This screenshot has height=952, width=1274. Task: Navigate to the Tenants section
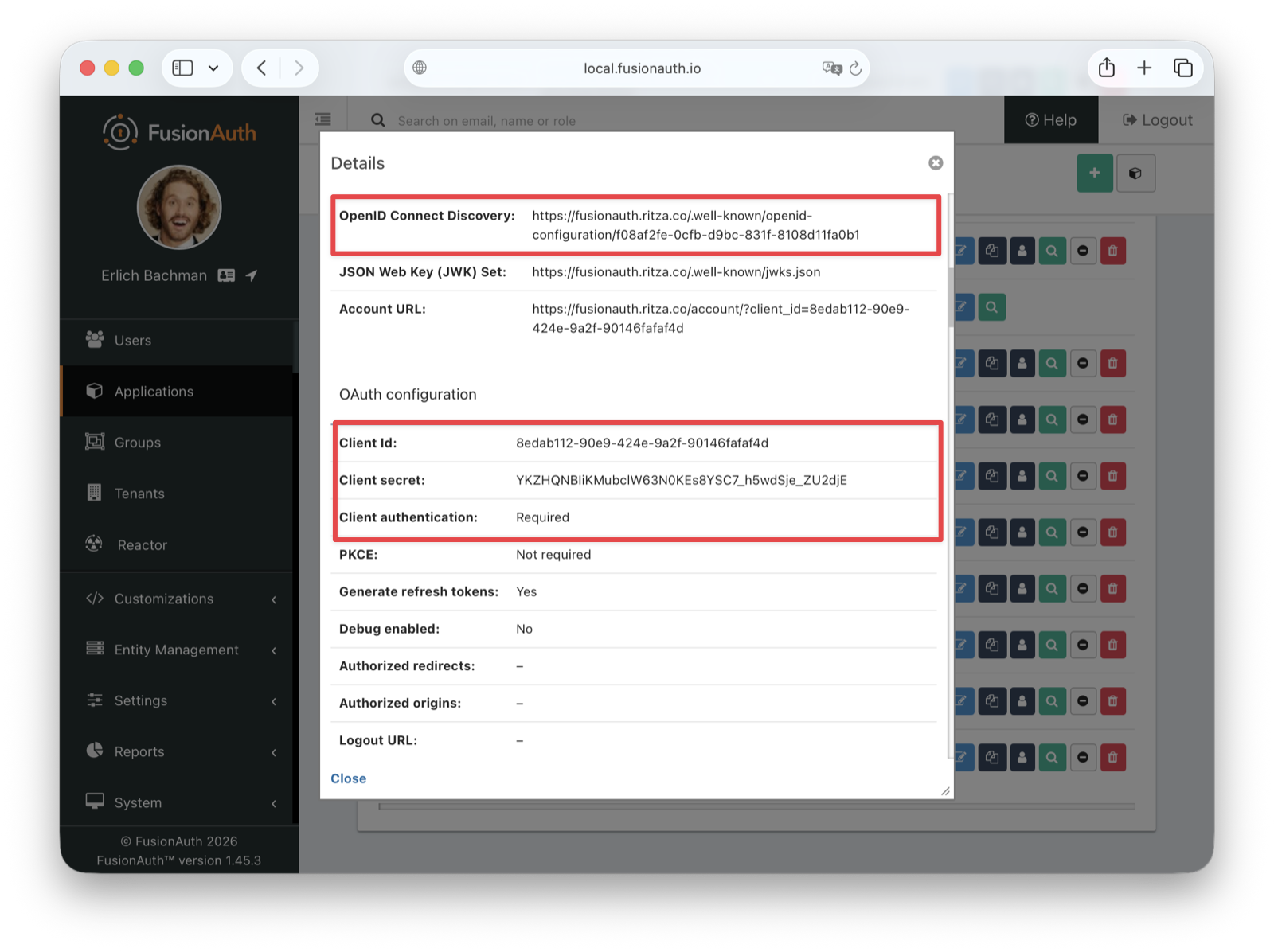pos(139,493)
